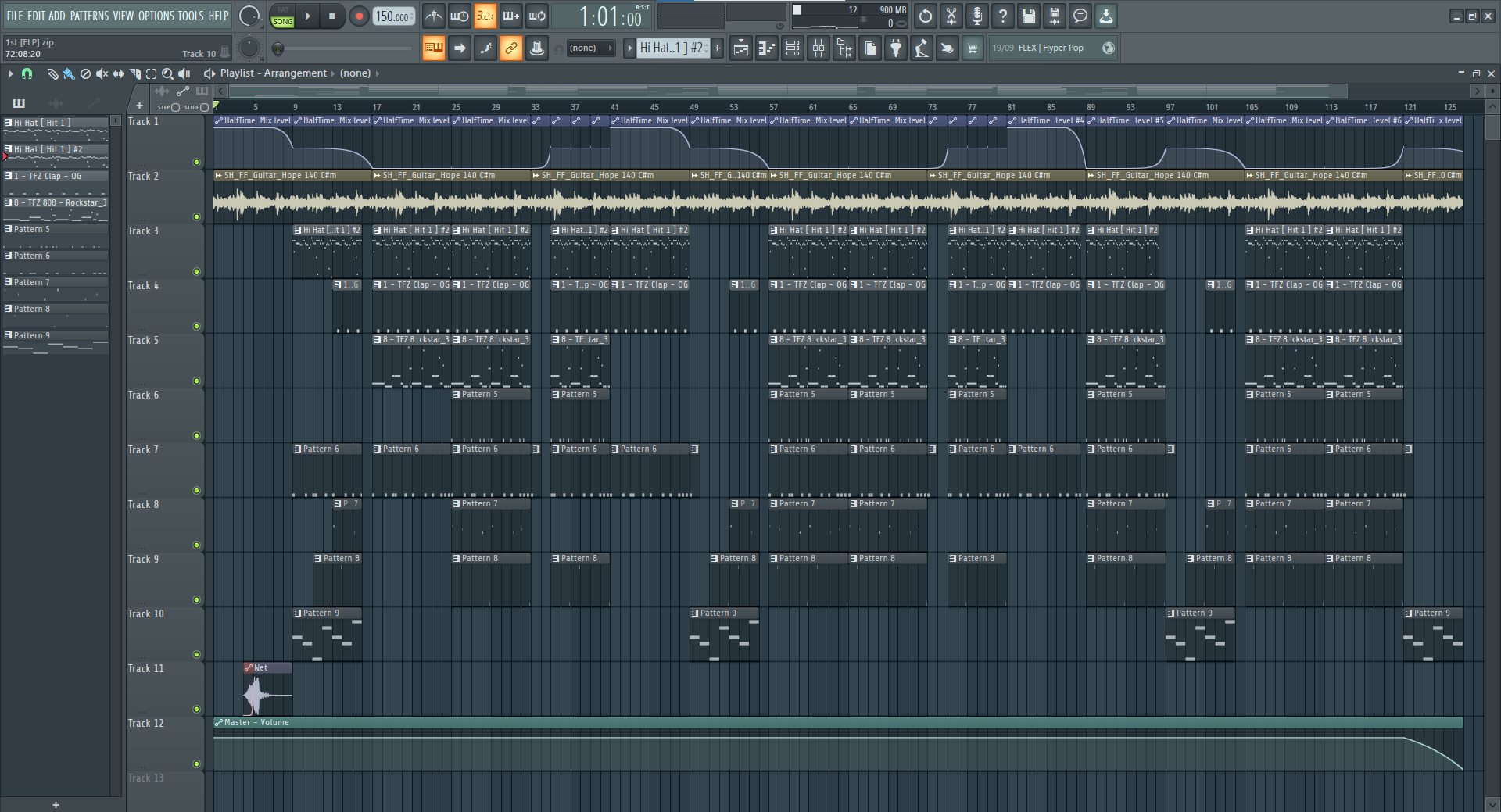Toggle the metronome

tap(433, 16)
